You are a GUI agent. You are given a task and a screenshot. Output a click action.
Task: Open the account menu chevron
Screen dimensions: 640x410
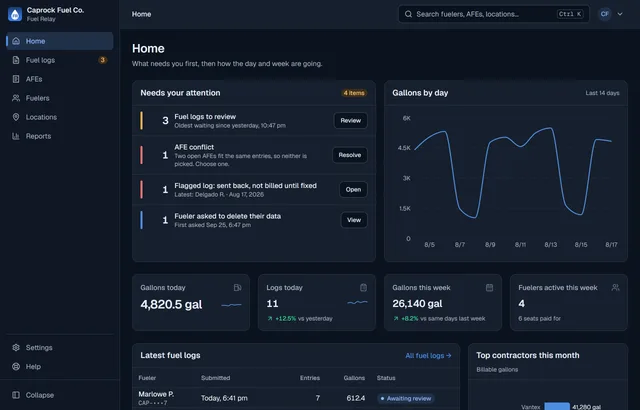(620, 14)
